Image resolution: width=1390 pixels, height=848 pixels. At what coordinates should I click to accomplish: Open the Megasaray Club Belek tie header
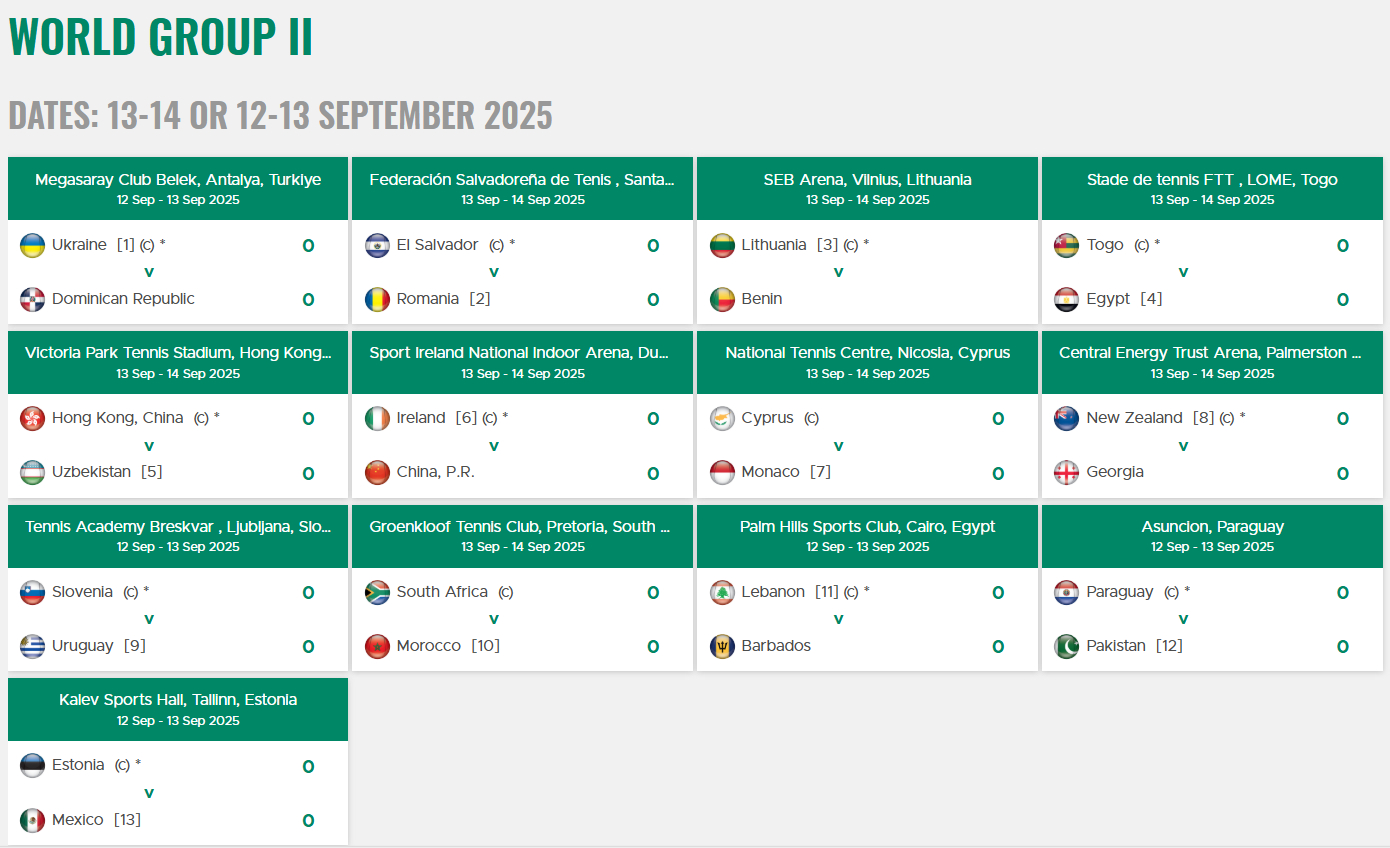[178, 188]
